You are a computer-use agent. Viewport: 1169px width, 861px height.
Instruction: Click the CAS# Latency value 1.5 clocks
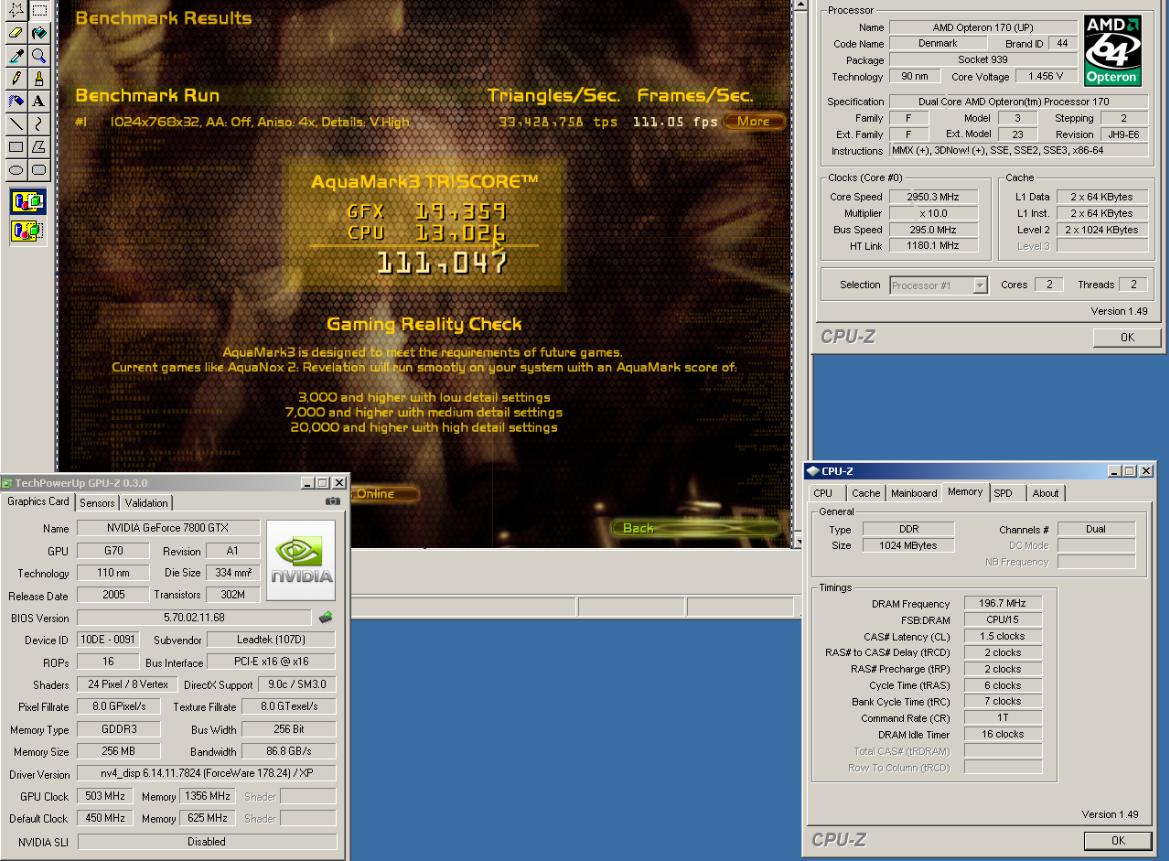[1003, 636]
